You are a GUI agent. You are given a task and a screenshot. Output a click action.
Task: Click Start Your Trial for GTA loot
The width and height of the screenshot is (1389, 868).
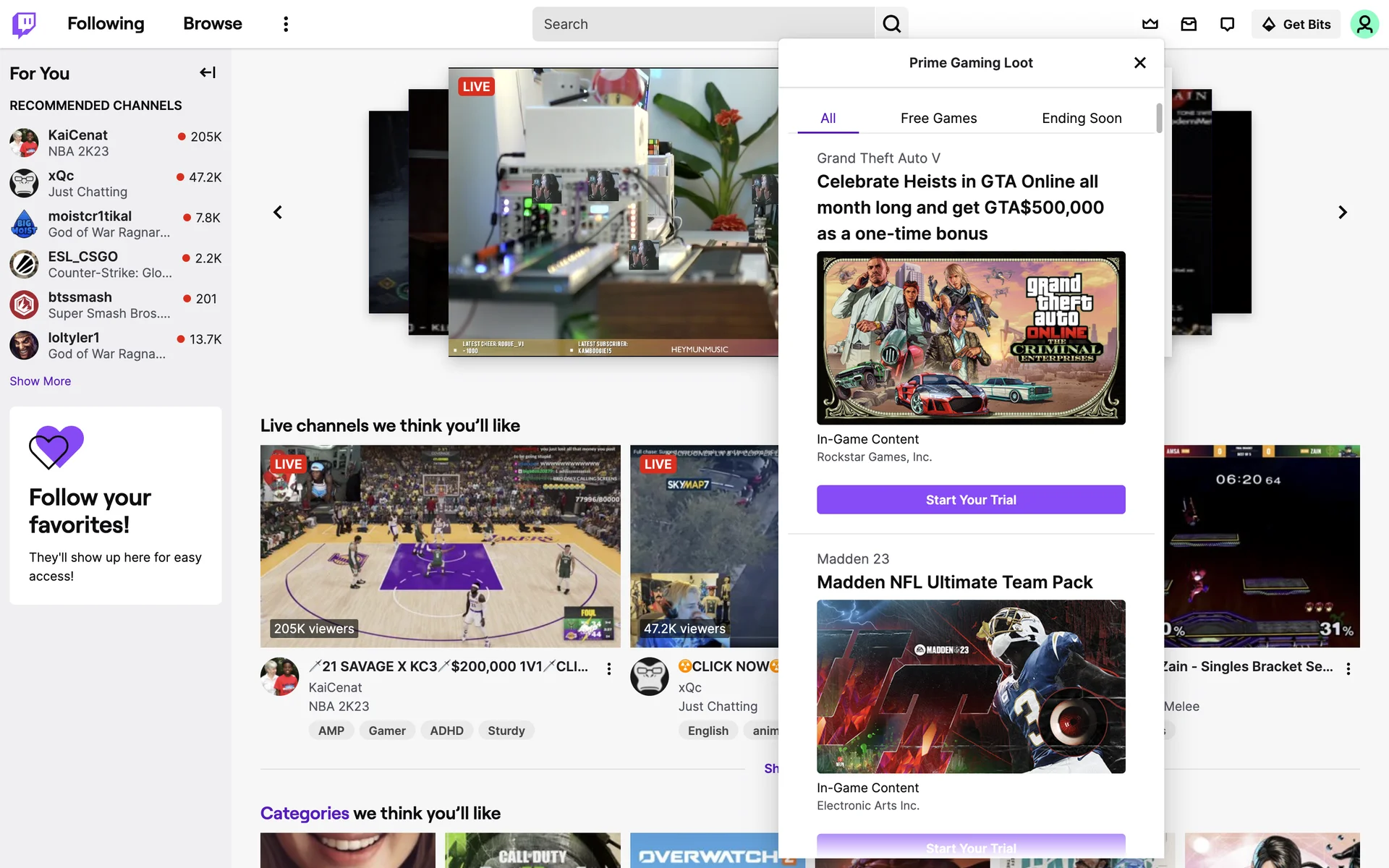click(x=971, y=500)
